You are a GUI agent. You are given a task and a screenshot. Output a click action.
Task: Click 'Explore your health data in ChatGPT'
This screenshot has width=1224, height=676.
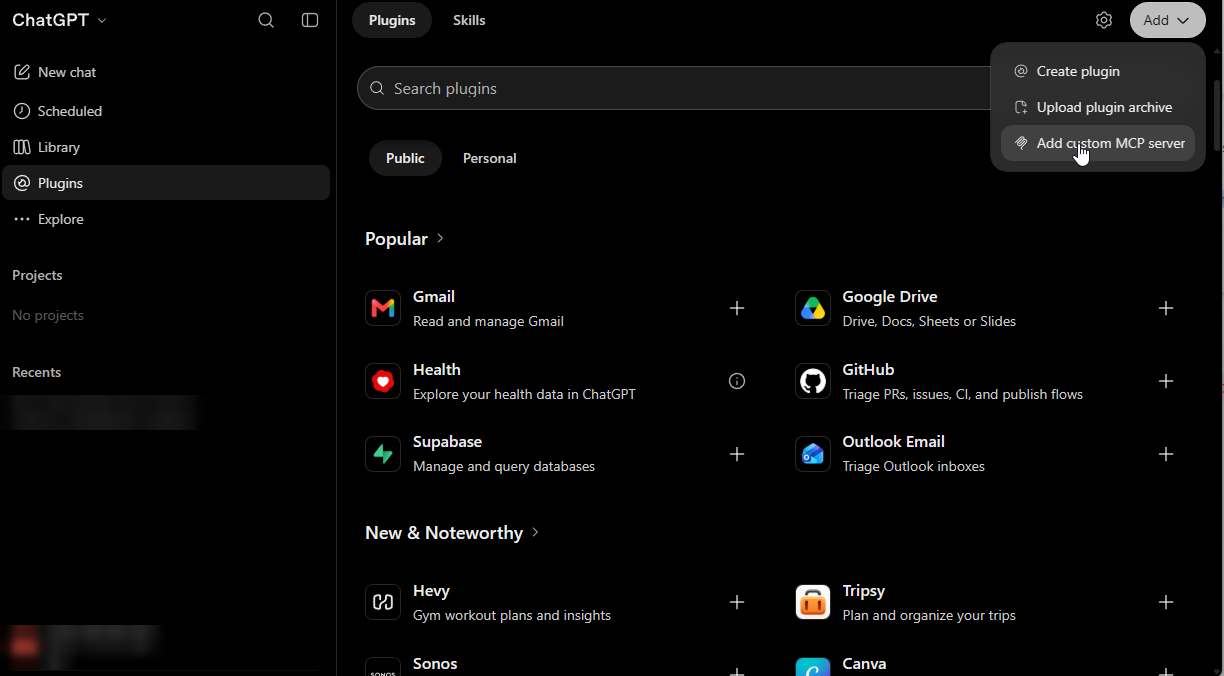[524, 394]
